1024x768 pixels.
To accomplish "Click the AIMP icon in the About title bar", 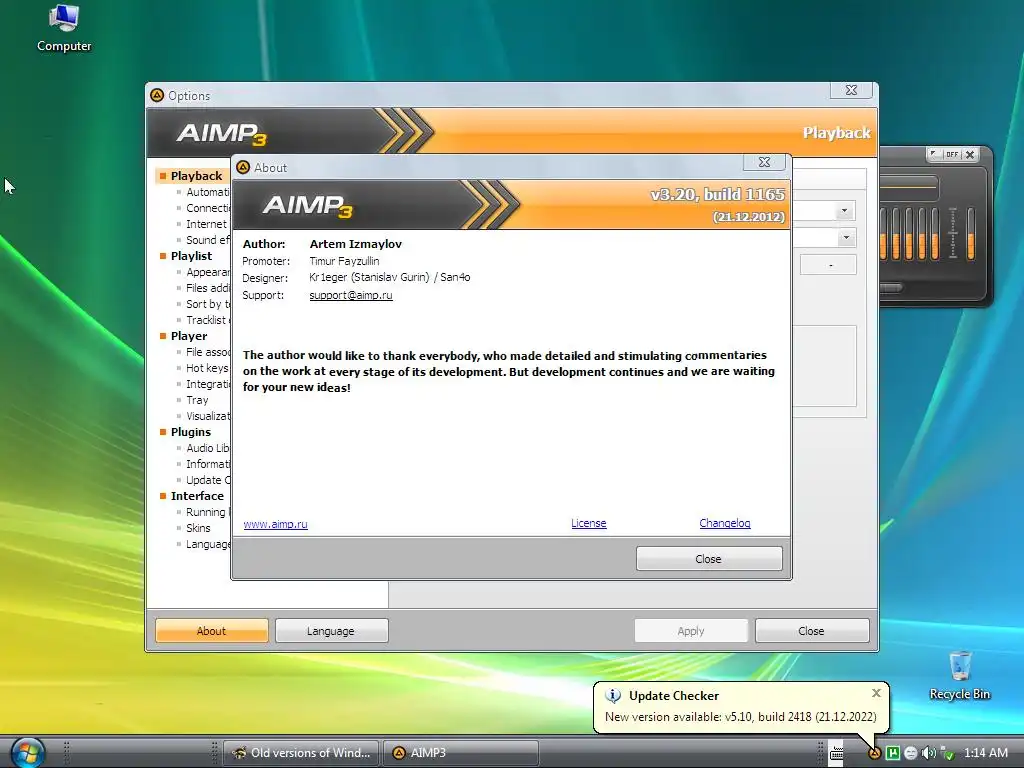I will [x=244, y=167].
